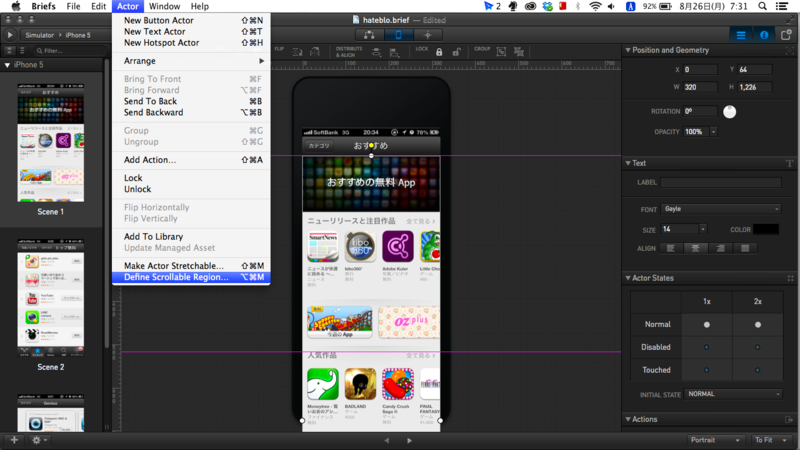Select the device stage view mode
The image size is (800, 450).
click(398, 35)
